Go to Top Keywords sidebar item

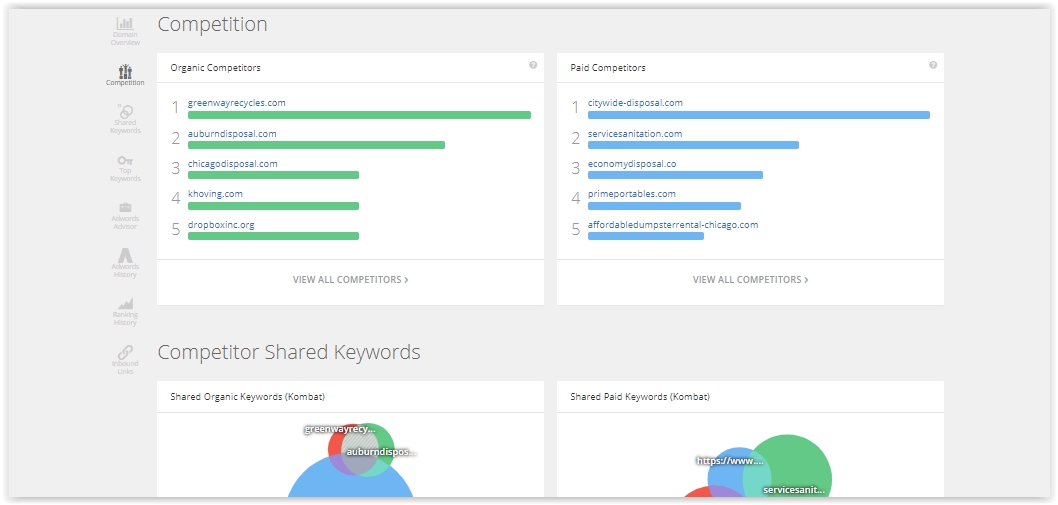point(125,168)
